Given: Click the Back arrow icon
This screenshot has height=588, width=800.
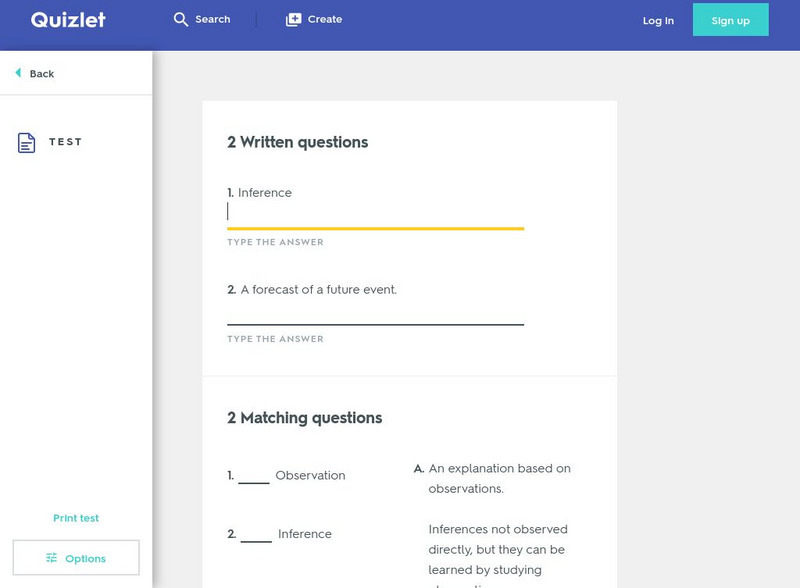Looking at the screenshot, I should point(18,73).
